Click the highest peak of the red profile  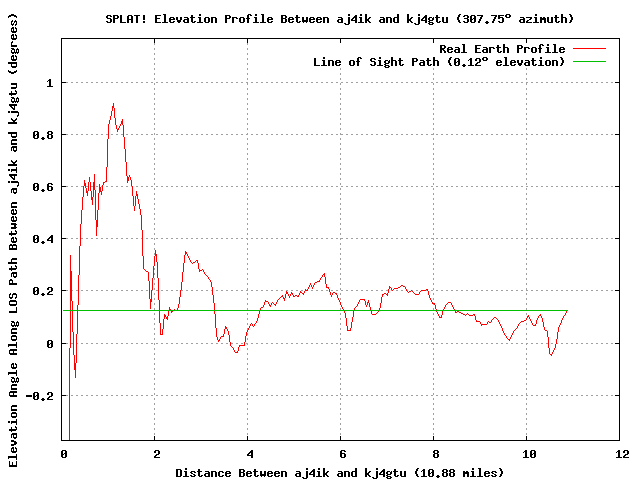(113, 104)
